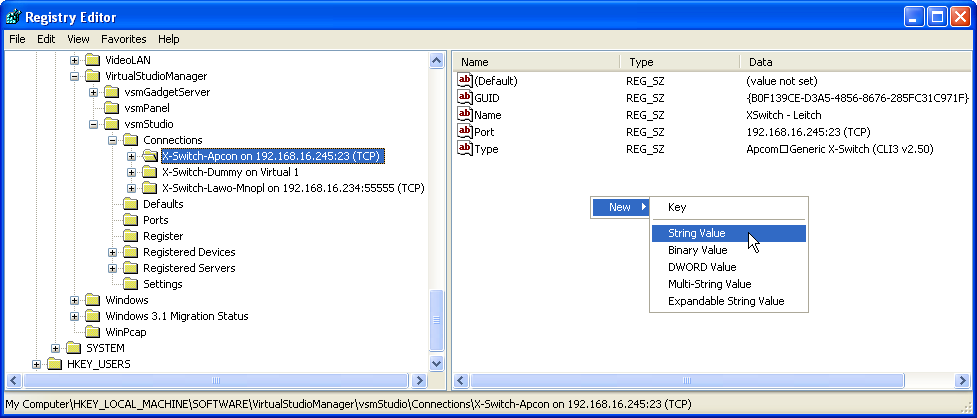Choose String Value from the New submenu
977x418 pixels.
tap(697, 233)
